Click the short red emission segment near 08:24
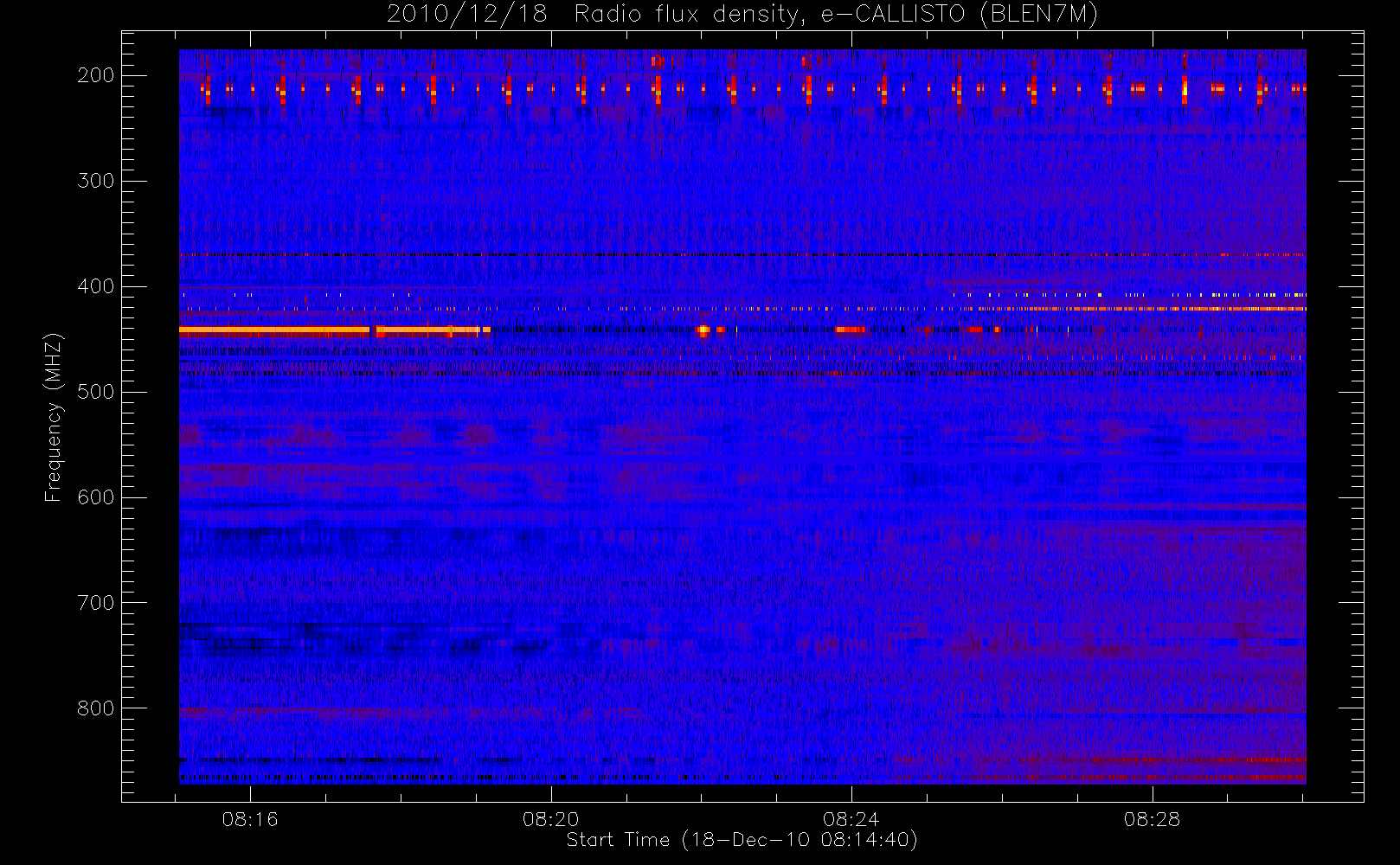The image size is (1400, 865). [x=851, y=330]
